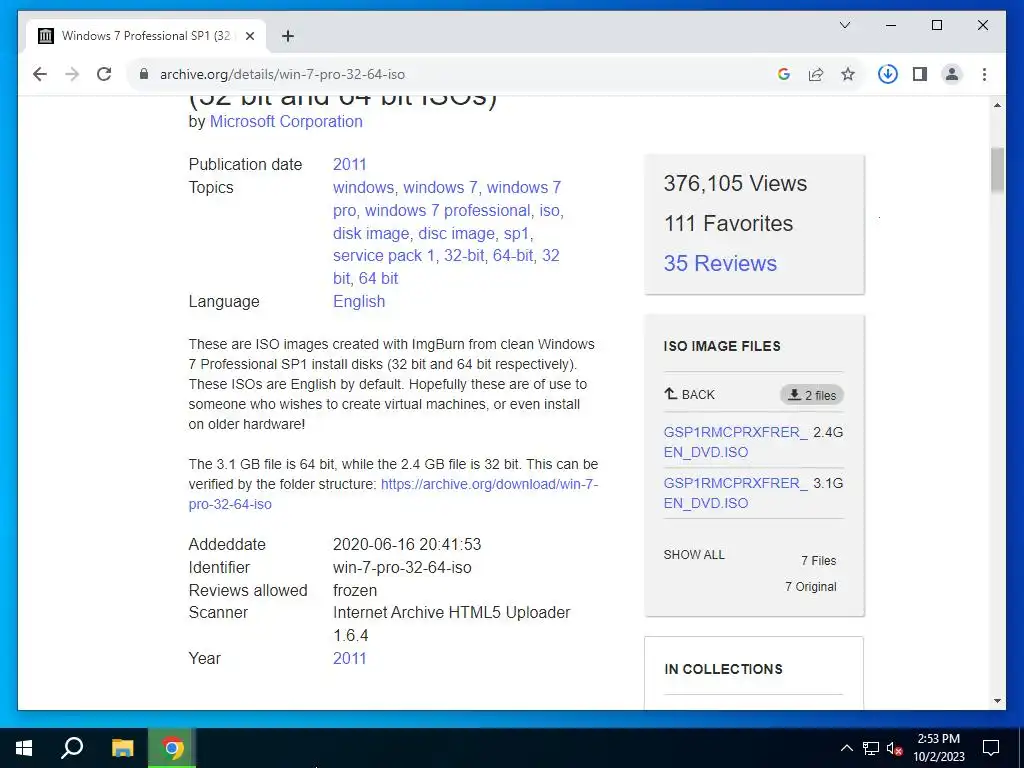Open Microsoft Corporation creator link
Viewport: 1024px width, 768px height.
[286, 121]
